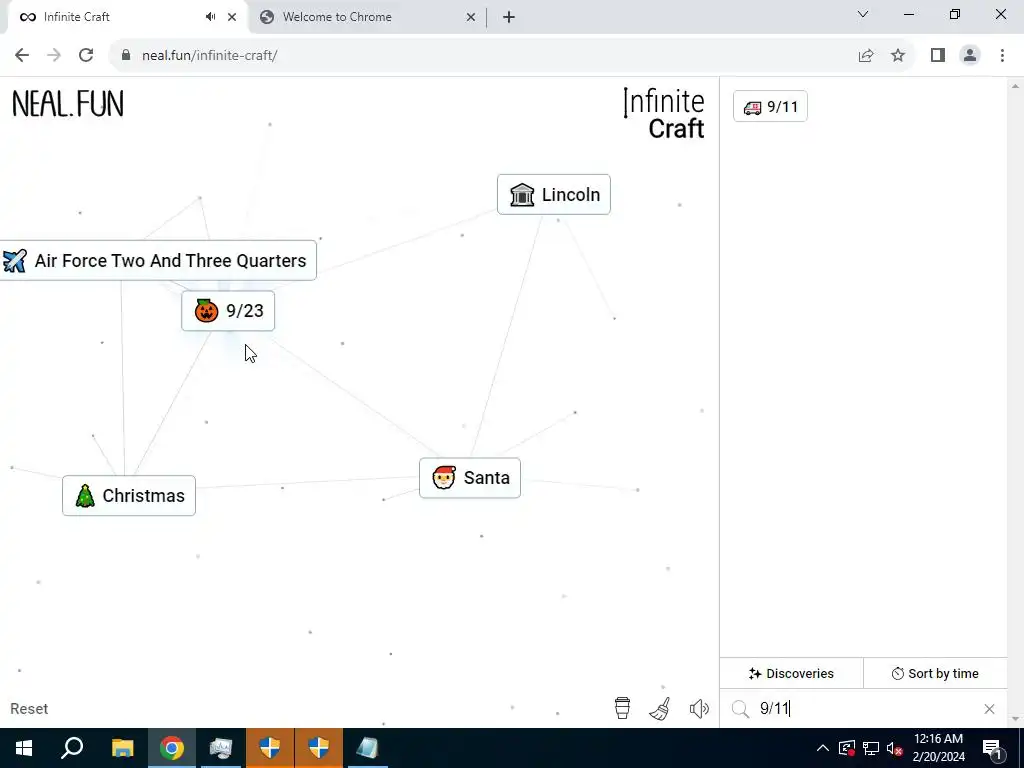
Task: Click the search box containing 9/11
Action: (865, 709)
